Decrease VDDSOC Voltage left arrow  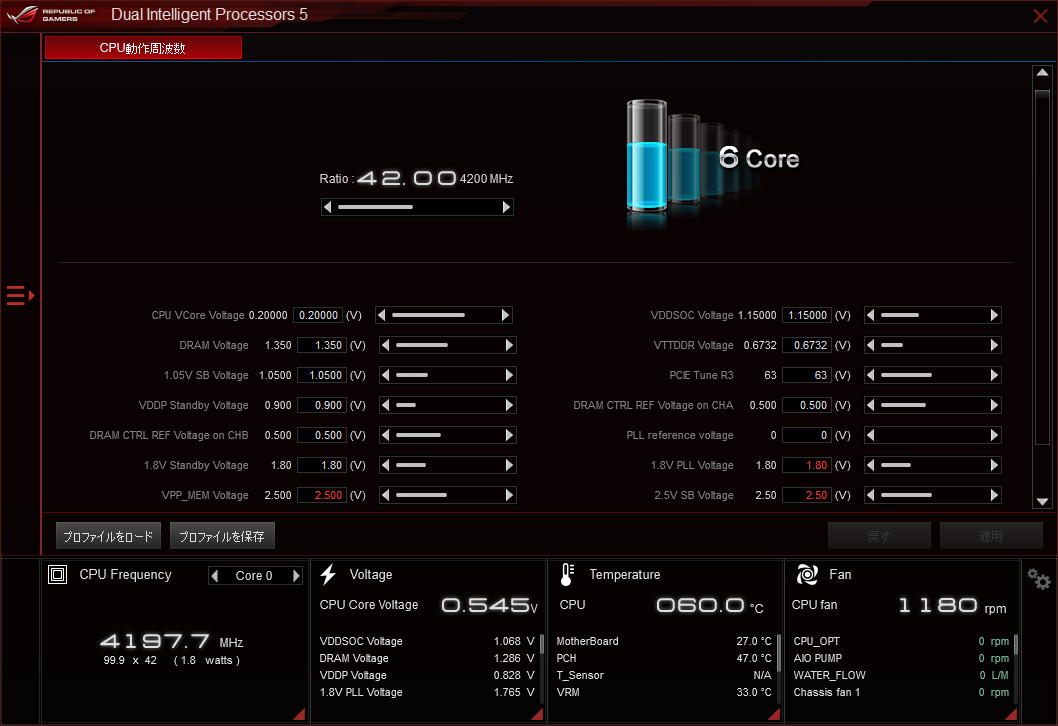871,315
